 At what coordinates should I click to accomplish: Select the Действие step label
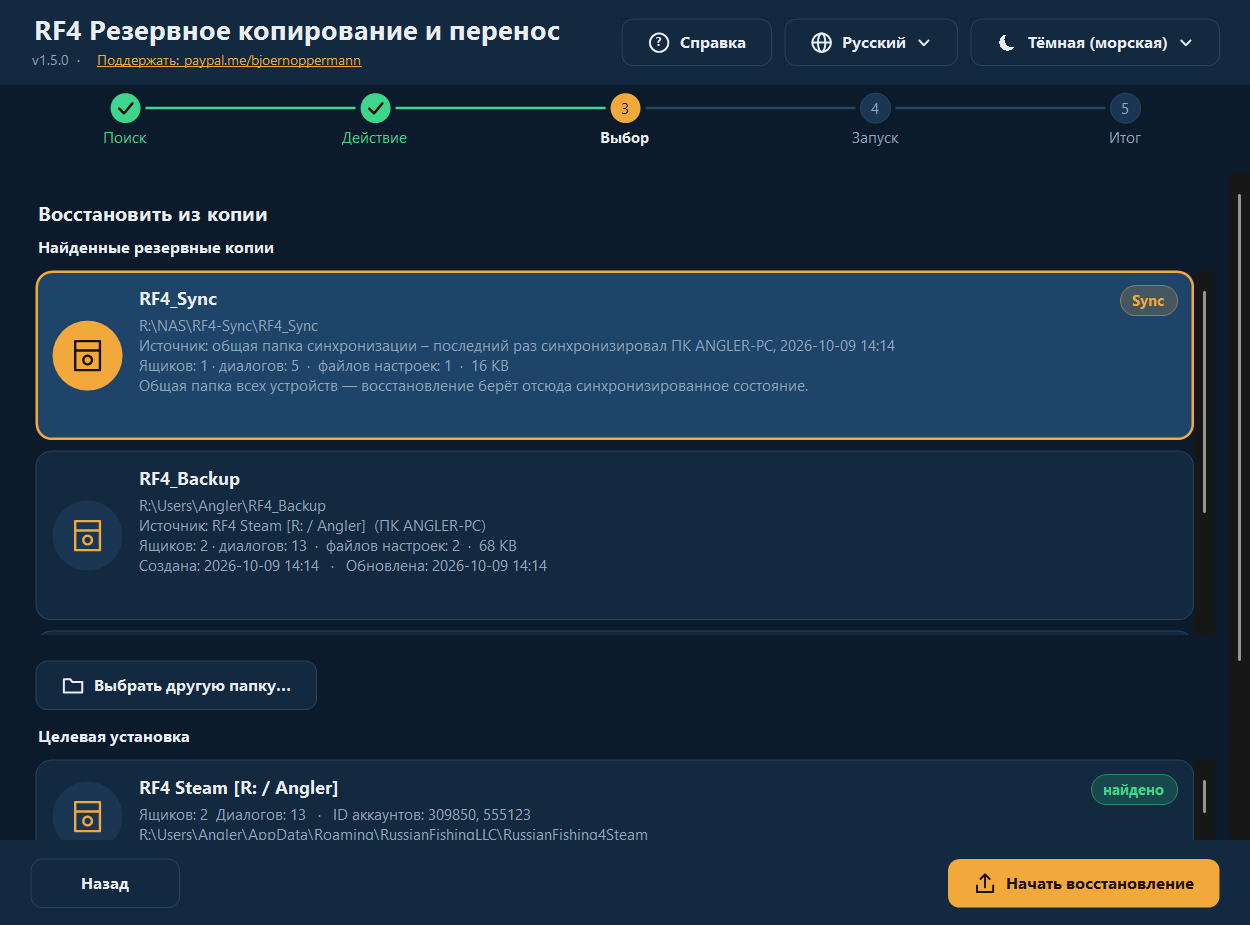pos(374,138)
